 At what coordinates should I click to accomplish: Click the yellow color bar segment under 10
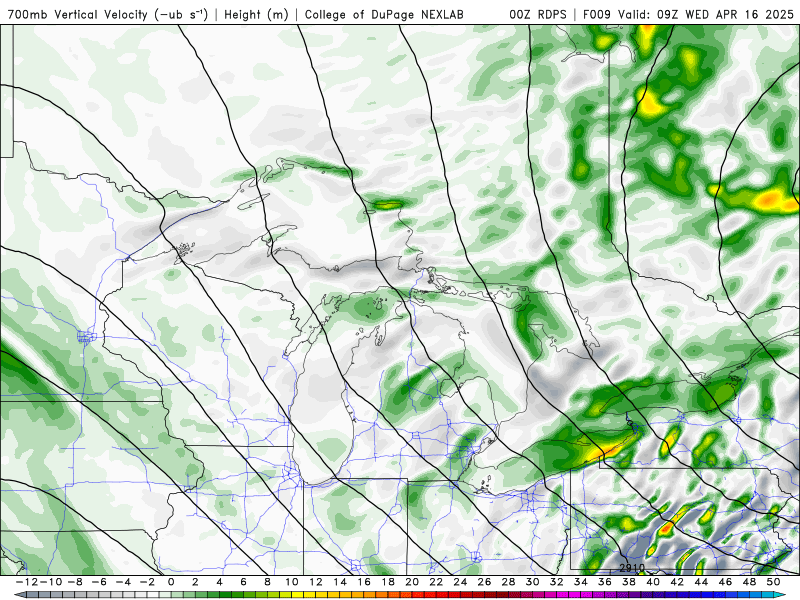(x=295, y=595)
